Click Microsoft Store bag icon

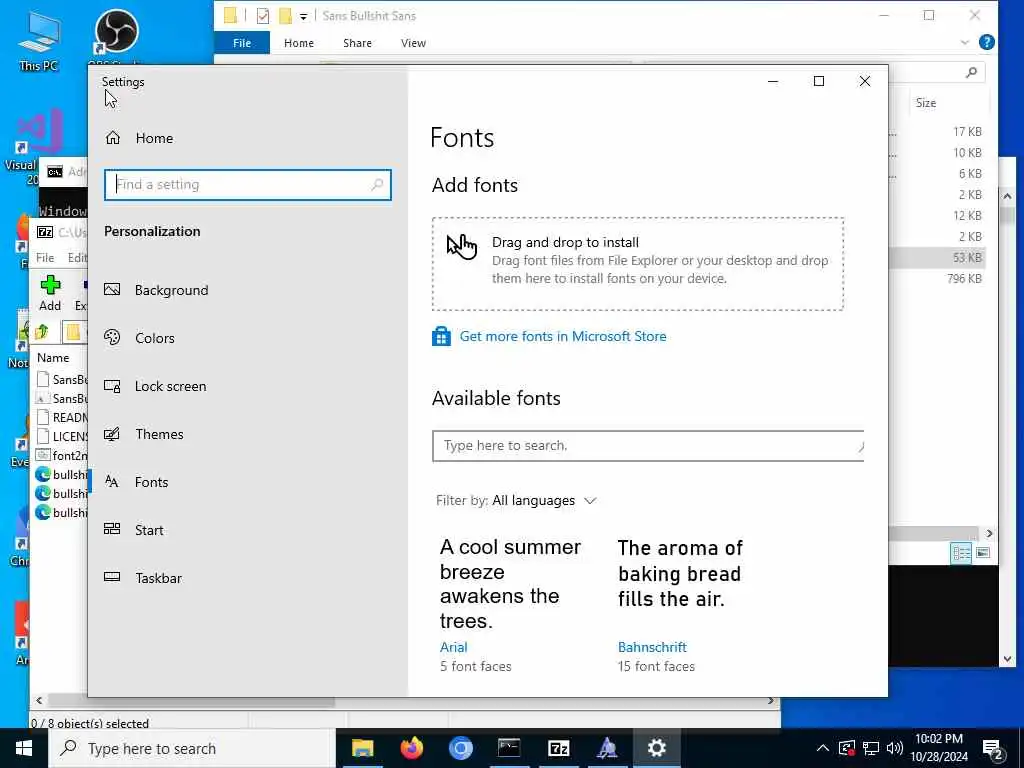[441, 336]
